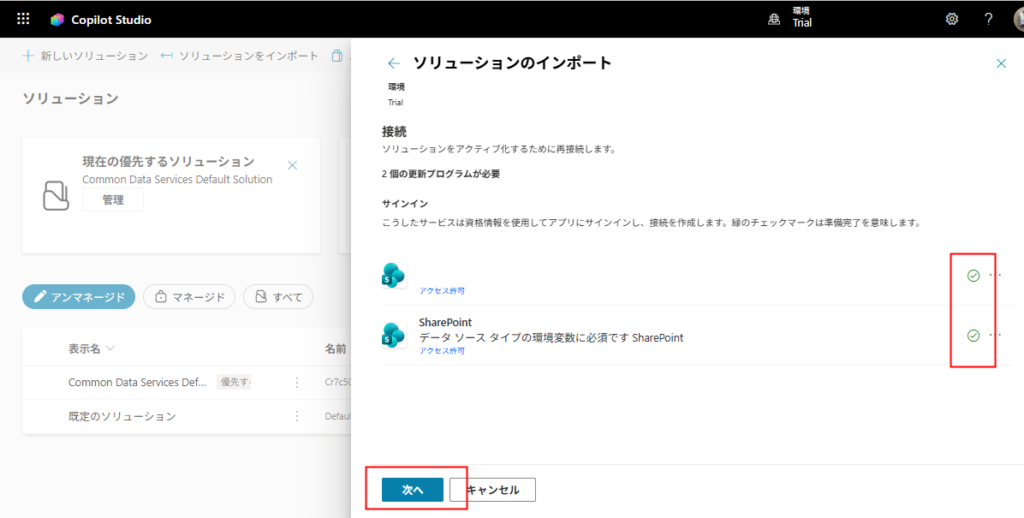
Task: Close the solution import panel
Action: coord(1001,63)
